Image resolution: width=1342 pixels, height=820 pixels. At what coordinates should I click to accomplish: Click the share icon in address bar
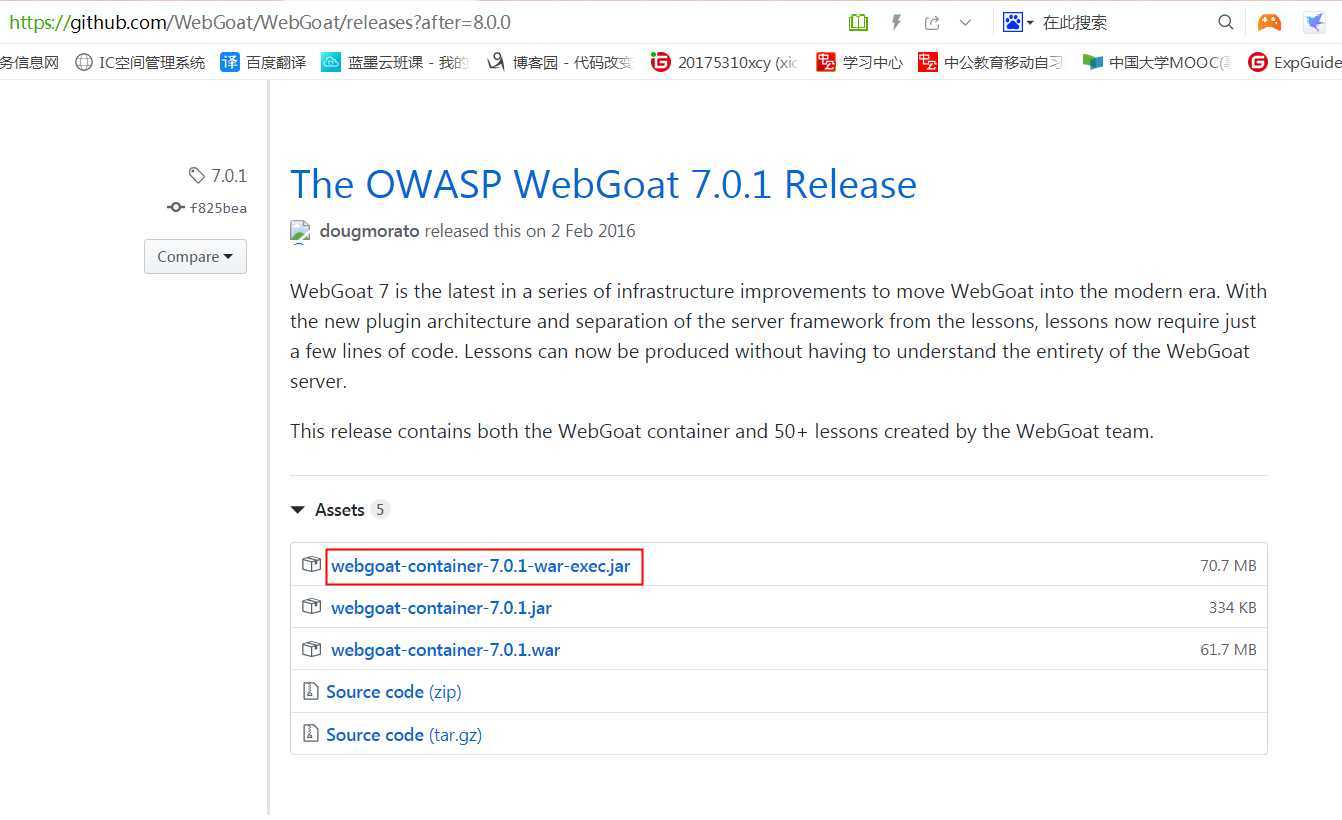(932, 22)
